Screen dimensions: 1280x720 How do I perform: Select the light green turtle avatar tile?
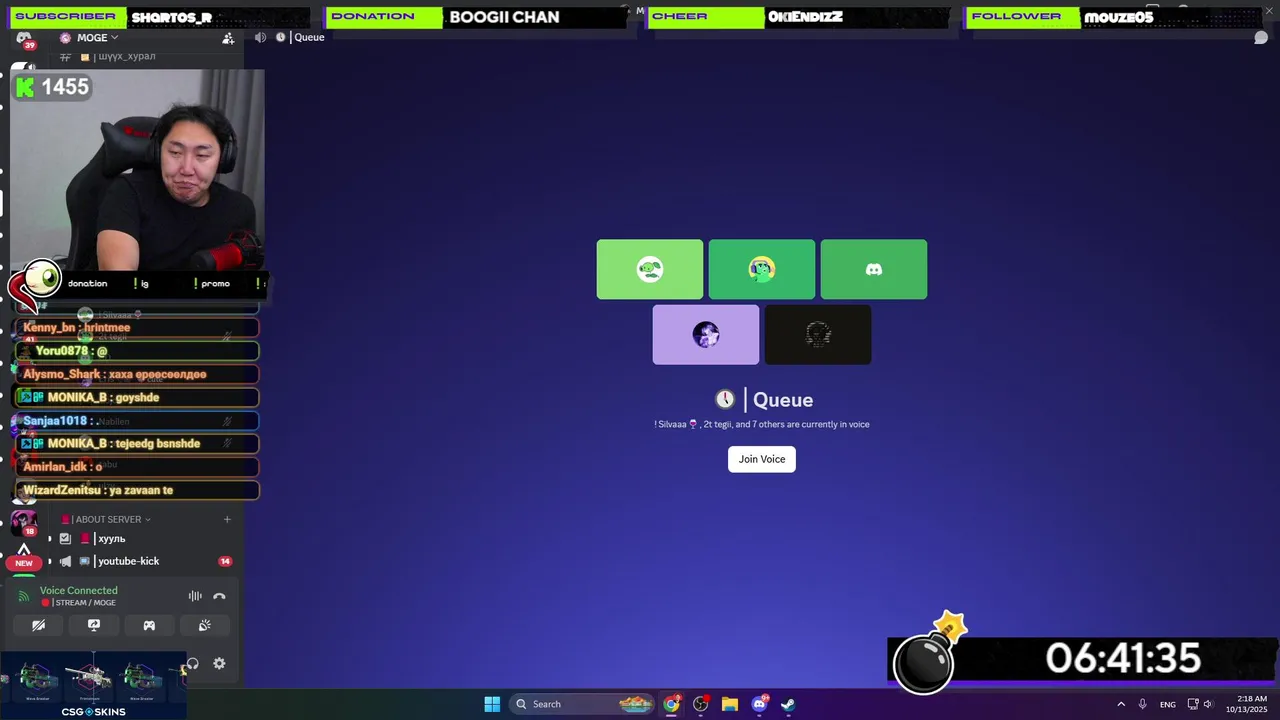[650, 269]
